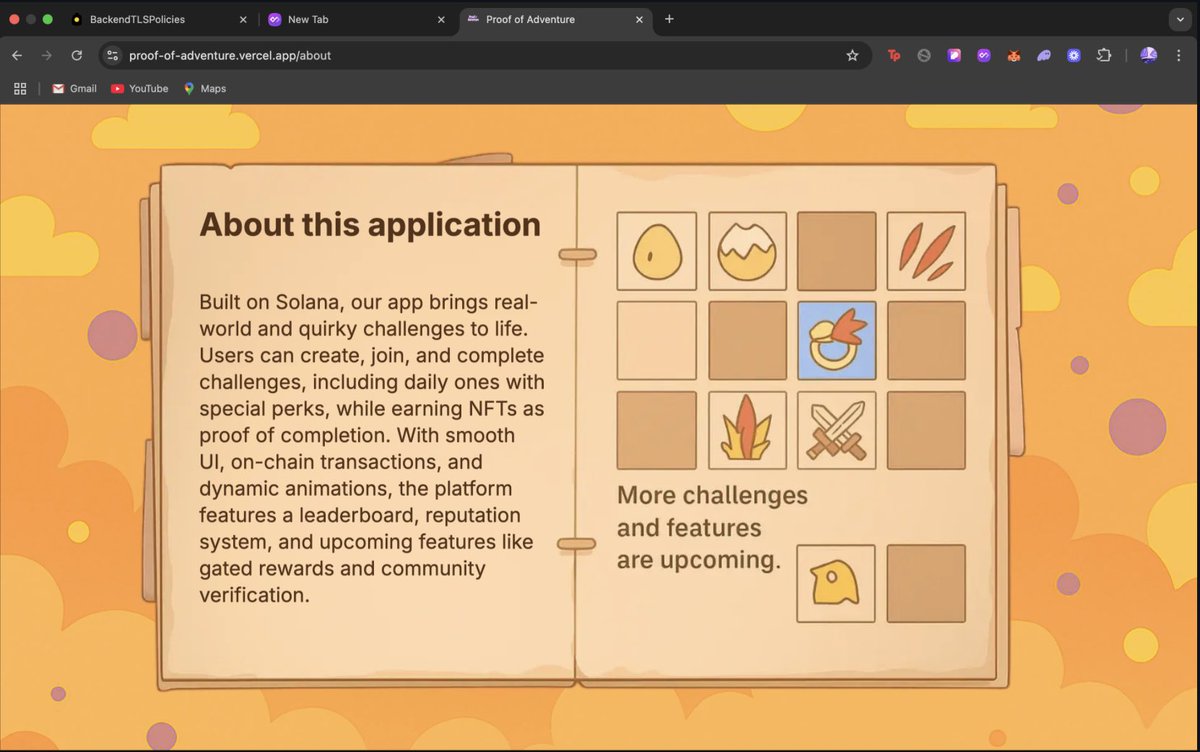The height and width of the screenshot is (752, 1200).
Task: Open the Extensions puzzle menu
Action: tap(1104, 56)
